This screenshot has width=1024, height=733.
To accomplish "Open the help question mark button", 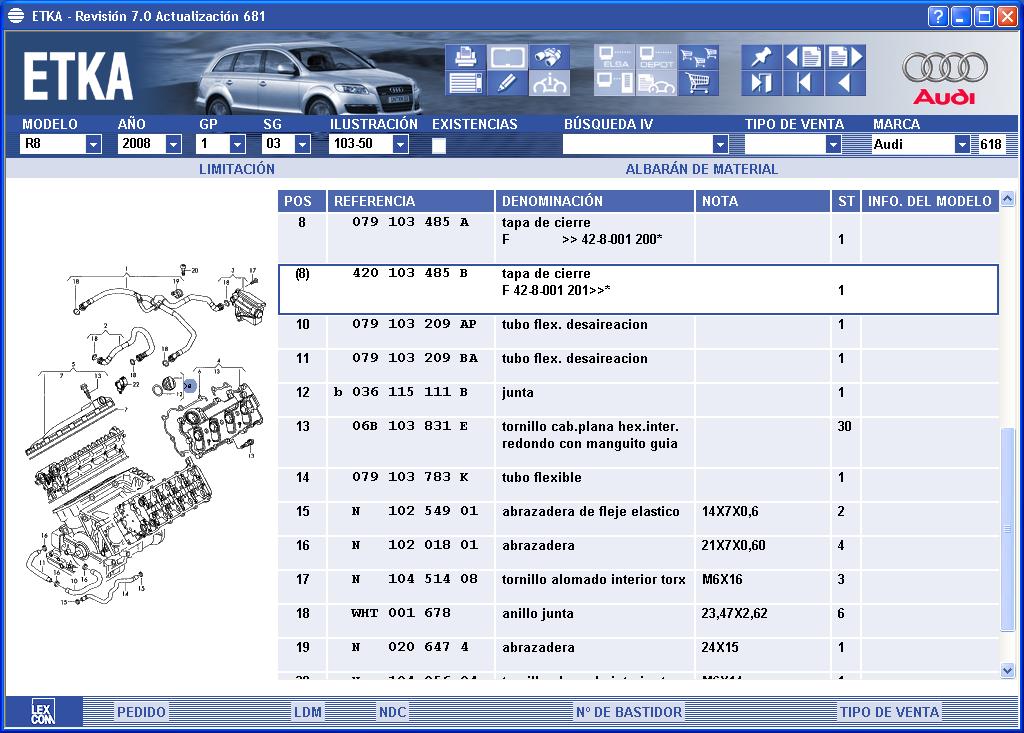I will [x=938, y=16].
